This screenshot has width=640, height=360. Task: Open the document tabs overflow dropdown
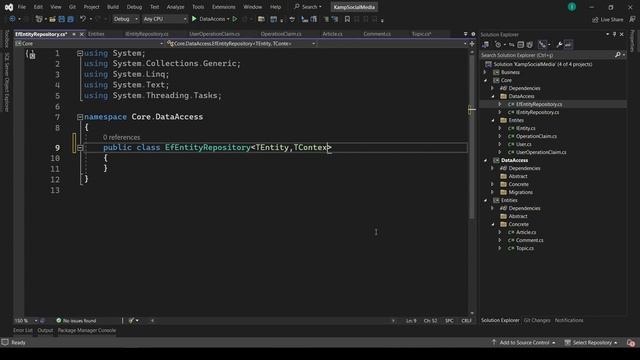(465, 34)
